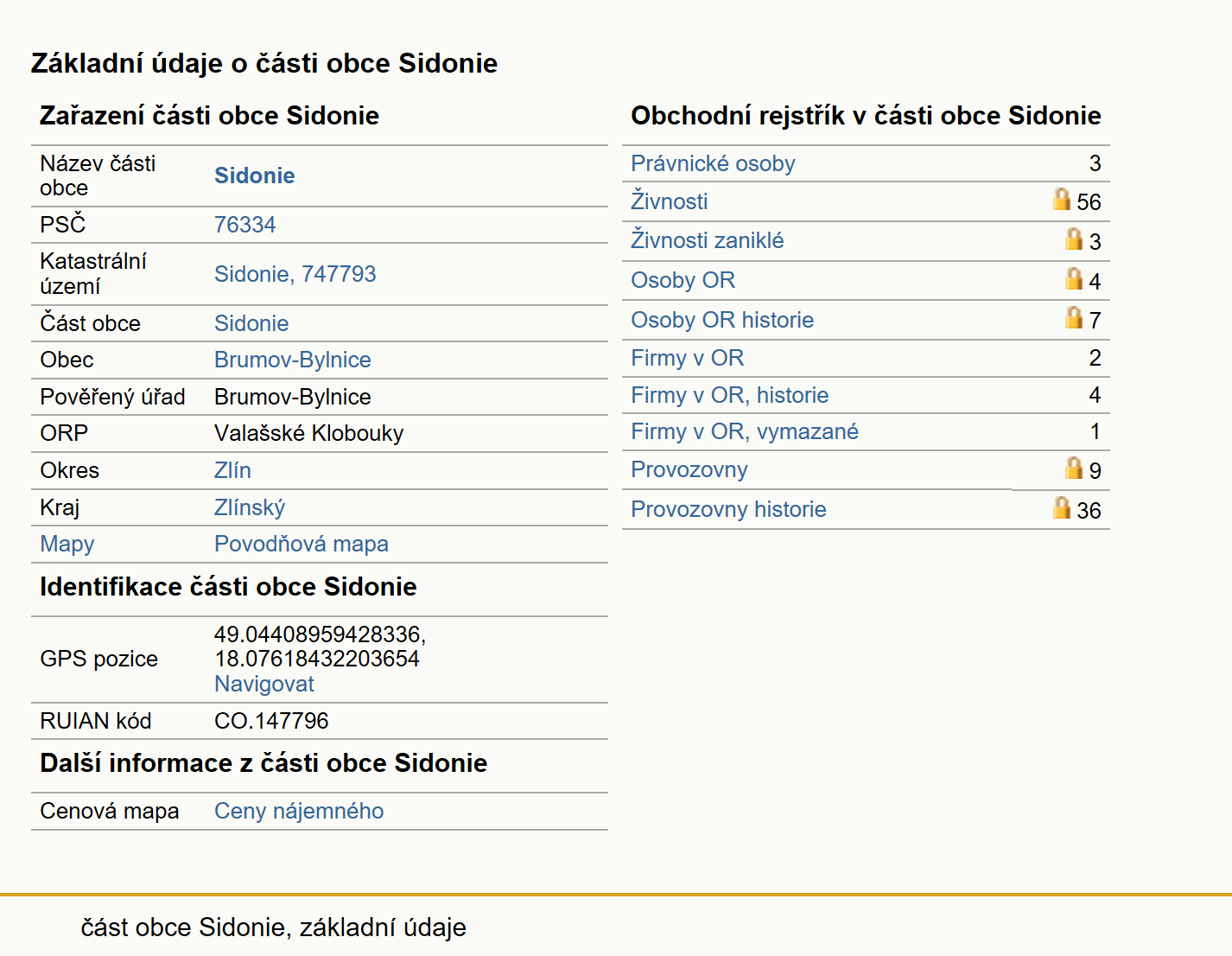This screenshot has width=1232, height=956.
Task: Open postal code 76334 link
Action: coord(244,225)
